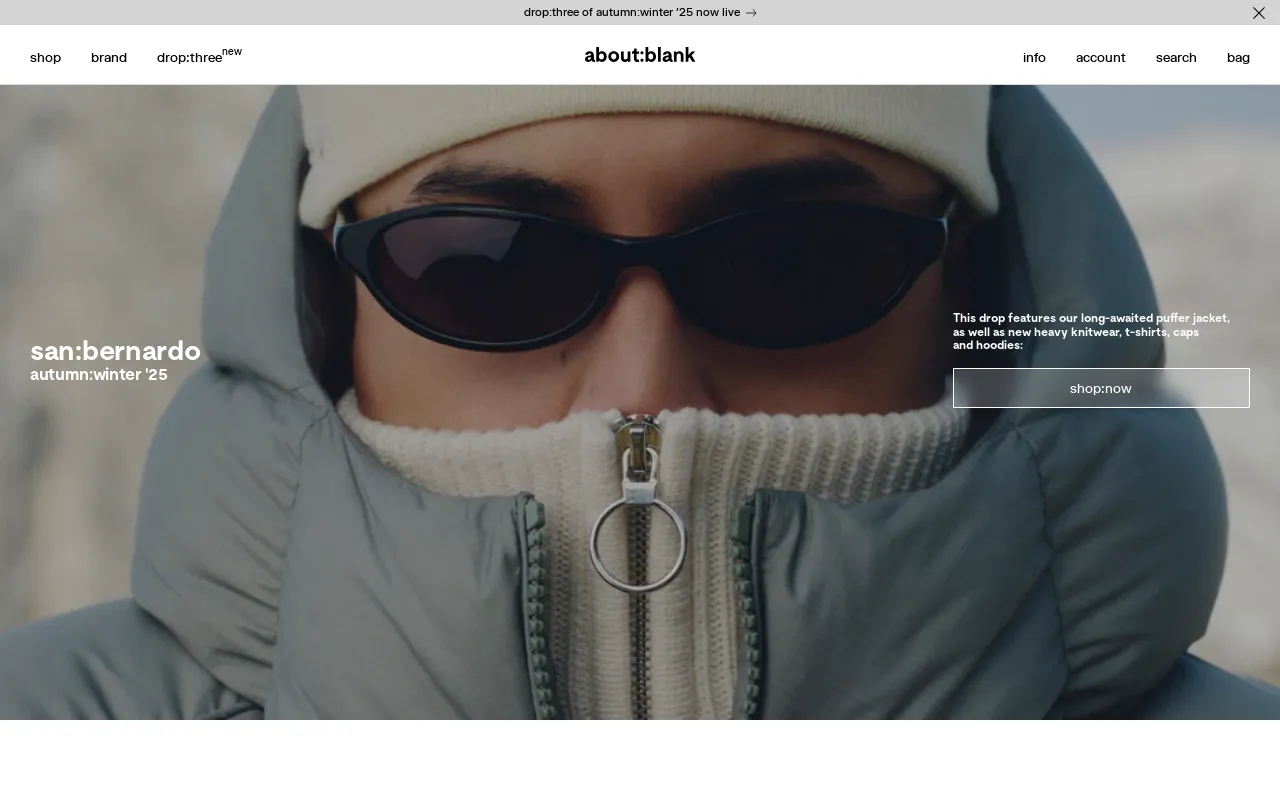The height and width of the screenshot is (800, 1280).
Task: Open the shop menu
Action: pos(45,58)
